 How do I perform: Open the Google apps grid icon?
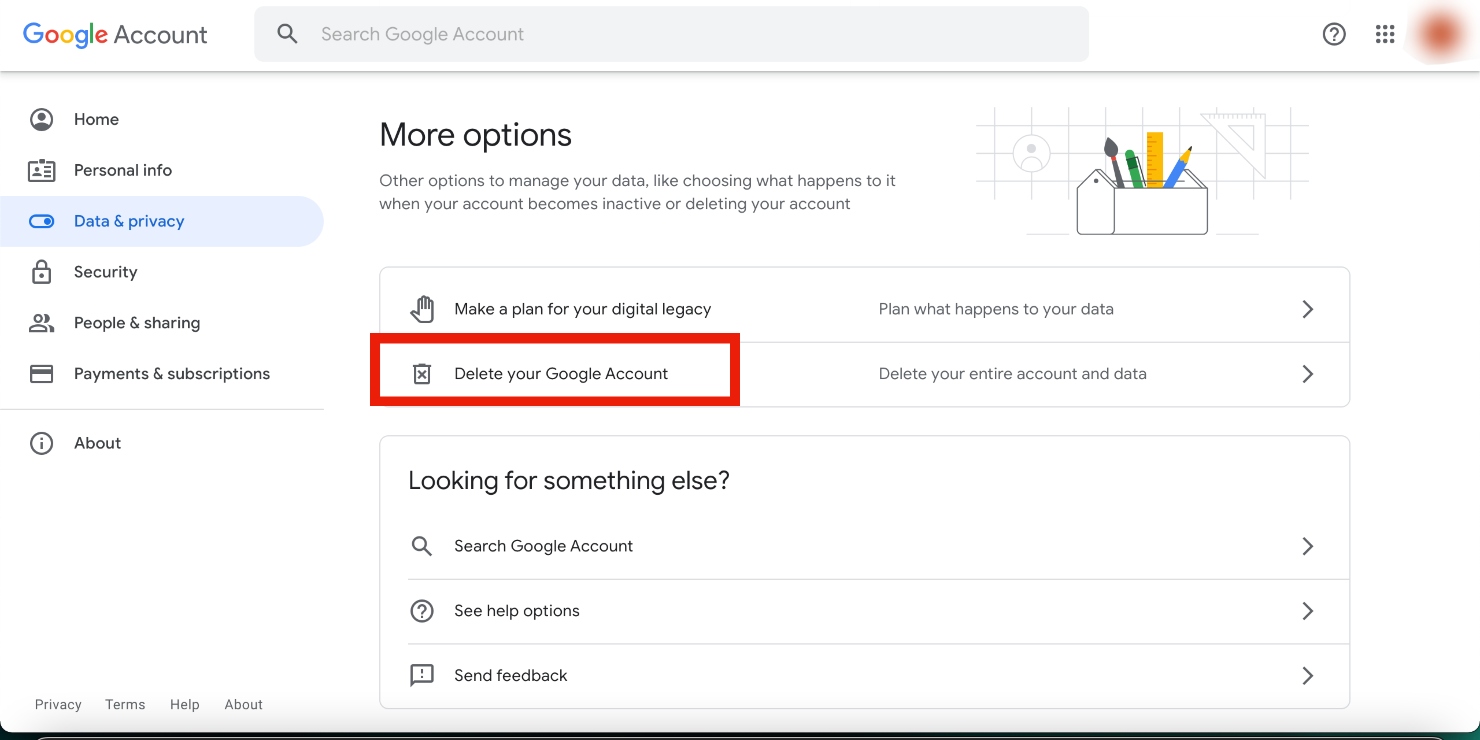point(1385,34)
